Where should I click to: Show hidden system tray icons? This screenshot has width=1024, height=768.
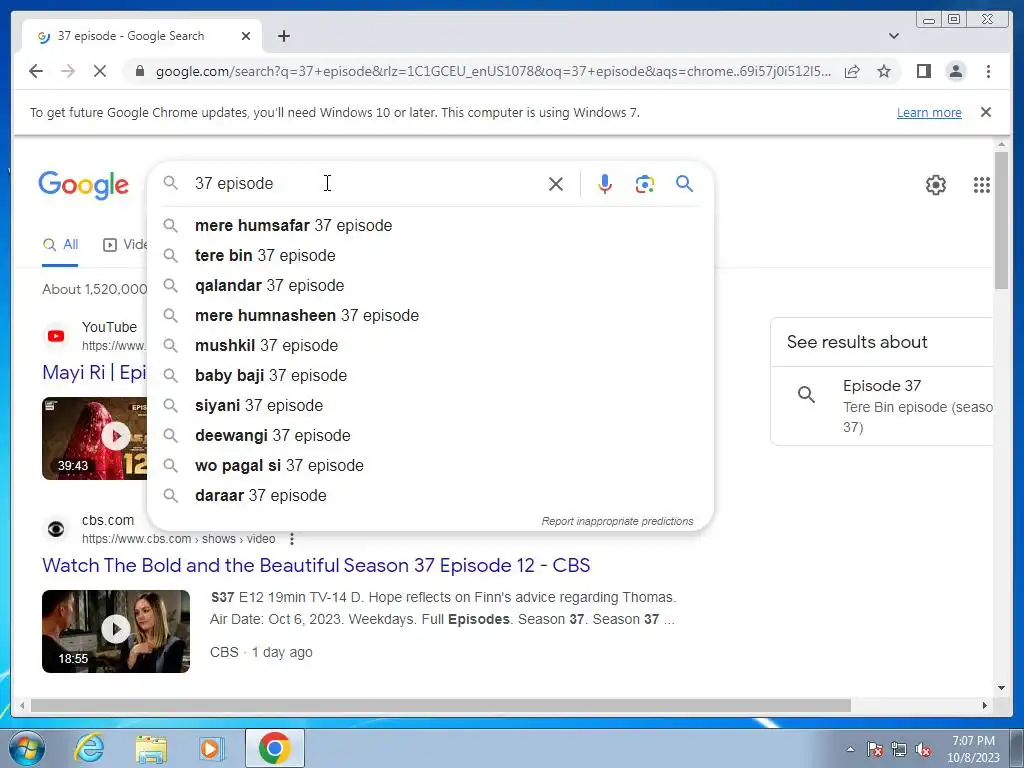click(850, 749)
